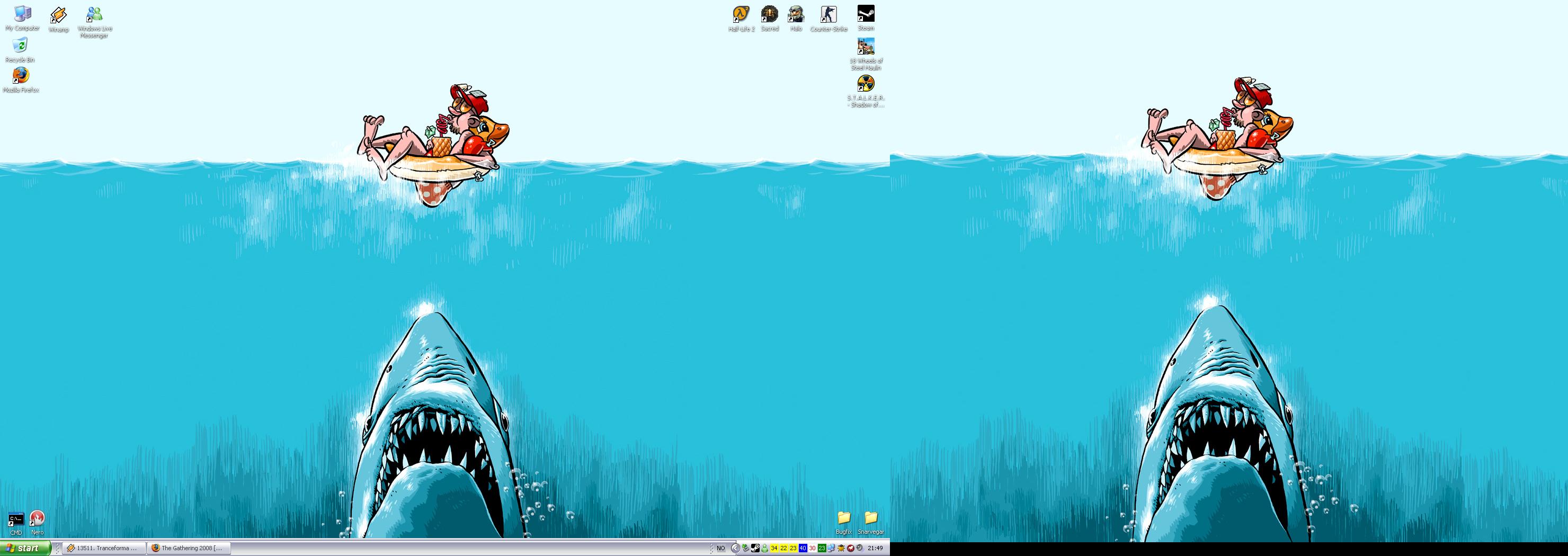Select the Mozilla Firefox desktop shortcut
1568x556 pixels.
point(21,79)
